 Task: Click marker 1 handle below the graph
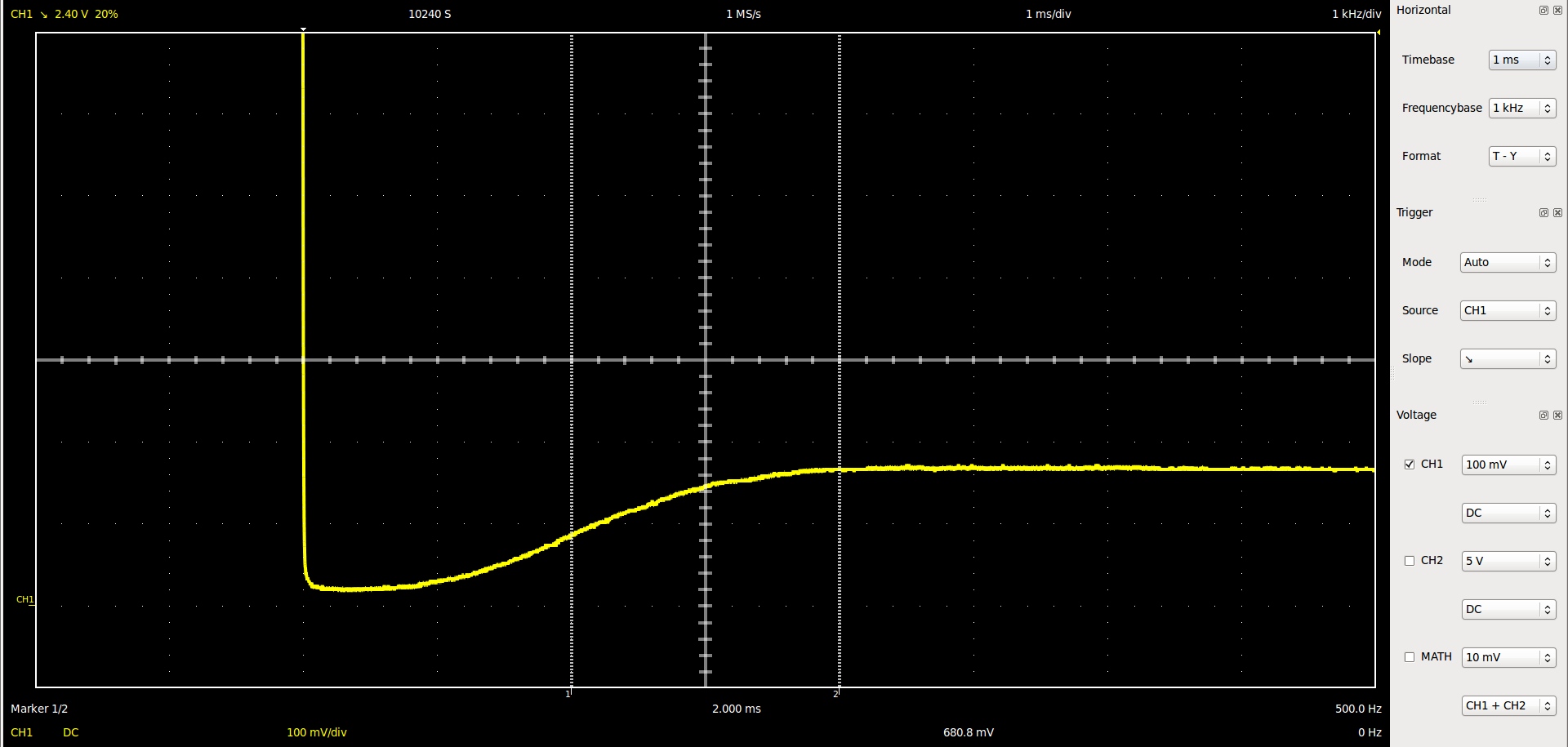[x=569, y=693]
